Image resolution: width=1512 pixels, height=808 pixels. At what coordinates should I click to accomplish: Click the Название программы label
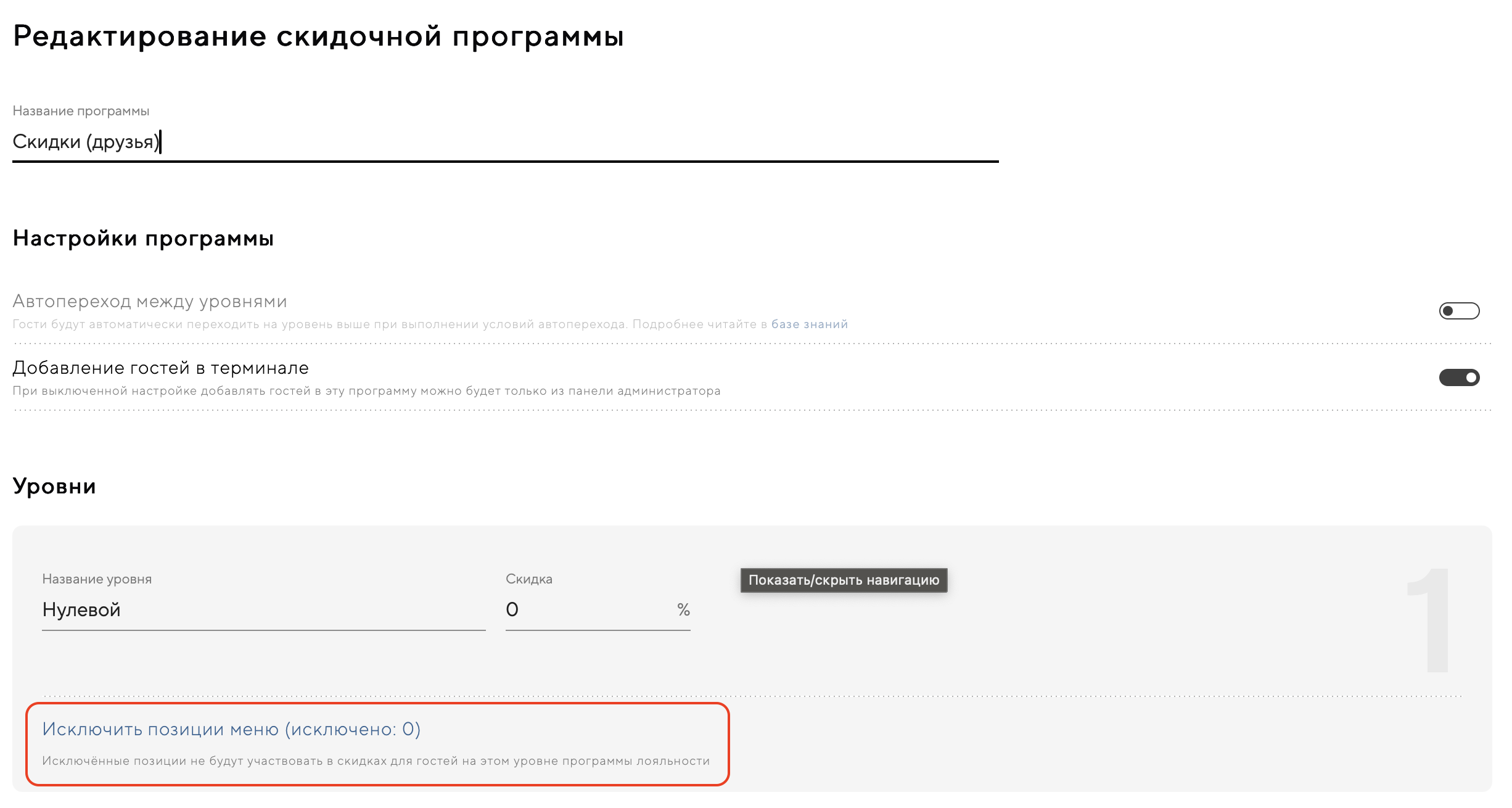[81, 111]
